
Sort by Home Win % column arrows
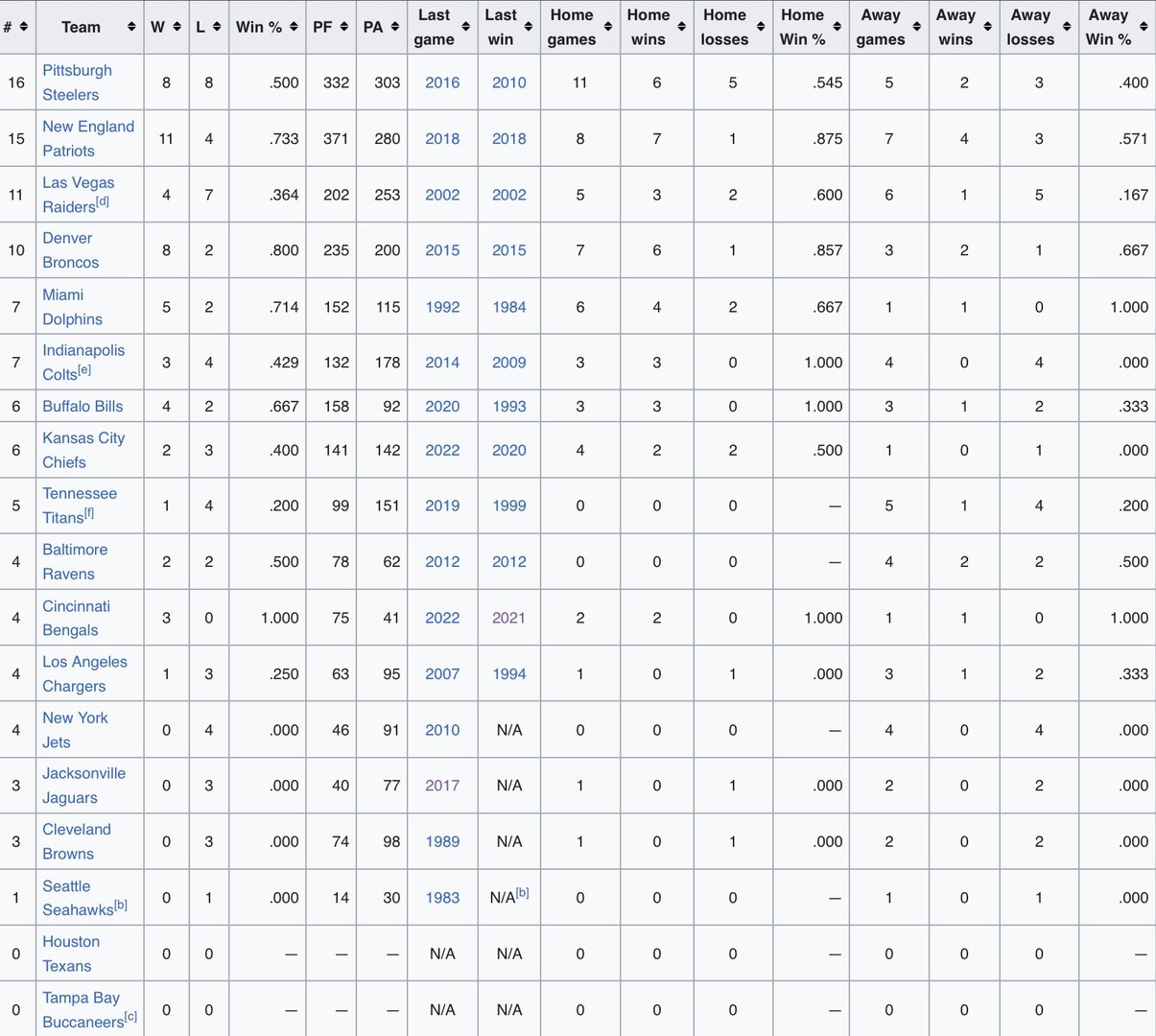click(837, 27)
